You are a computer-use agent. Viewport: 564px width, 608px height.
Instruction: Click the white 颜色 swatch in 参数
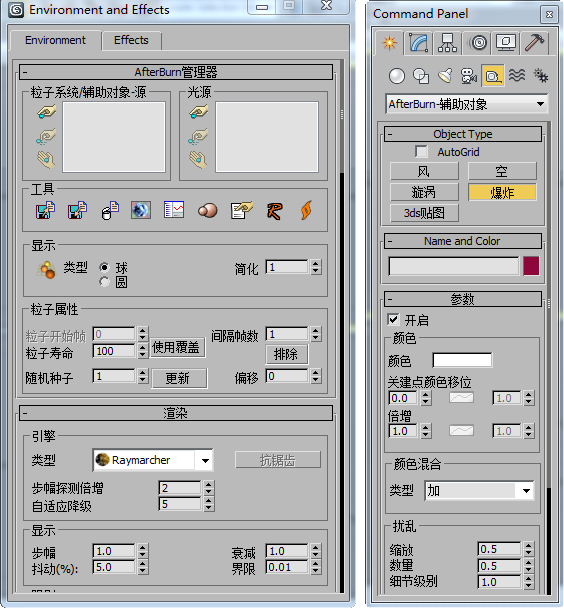(462, 360)
